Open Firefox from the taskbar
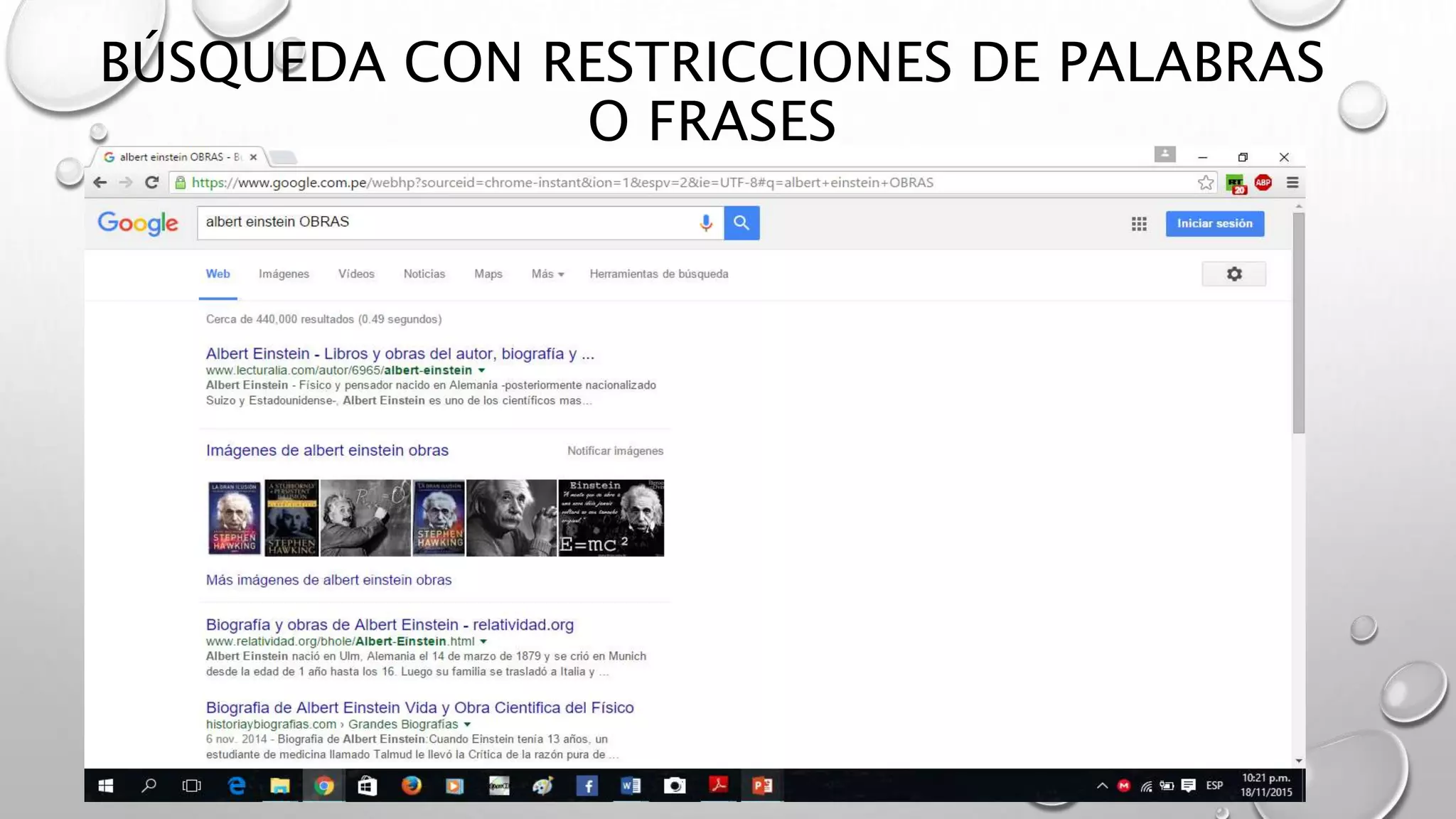Image resolution: width=1456 pixels, height=819 pixels. (411, 786)
